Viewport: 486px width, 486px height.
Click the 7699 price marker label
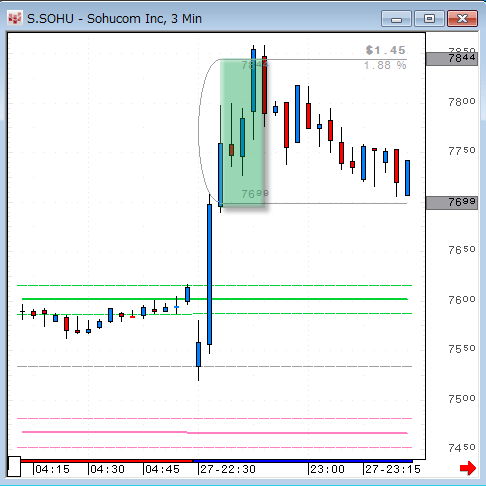pos(452,203)
